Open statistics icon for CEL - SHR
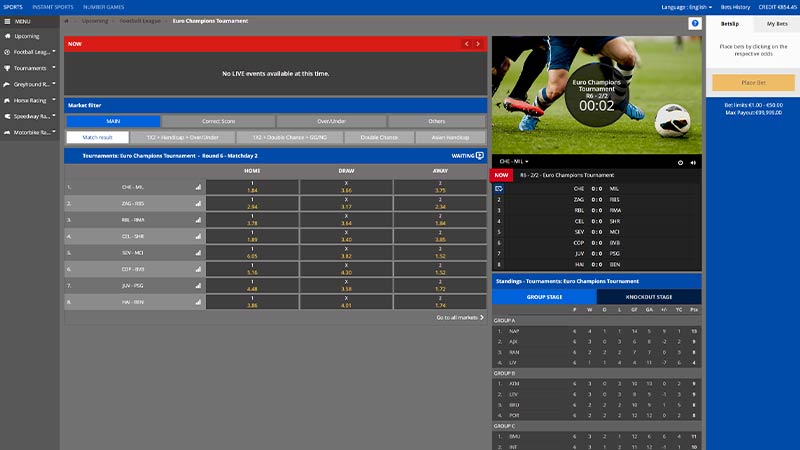The width and height of the screenshot is (800, 450). [198, 236]
